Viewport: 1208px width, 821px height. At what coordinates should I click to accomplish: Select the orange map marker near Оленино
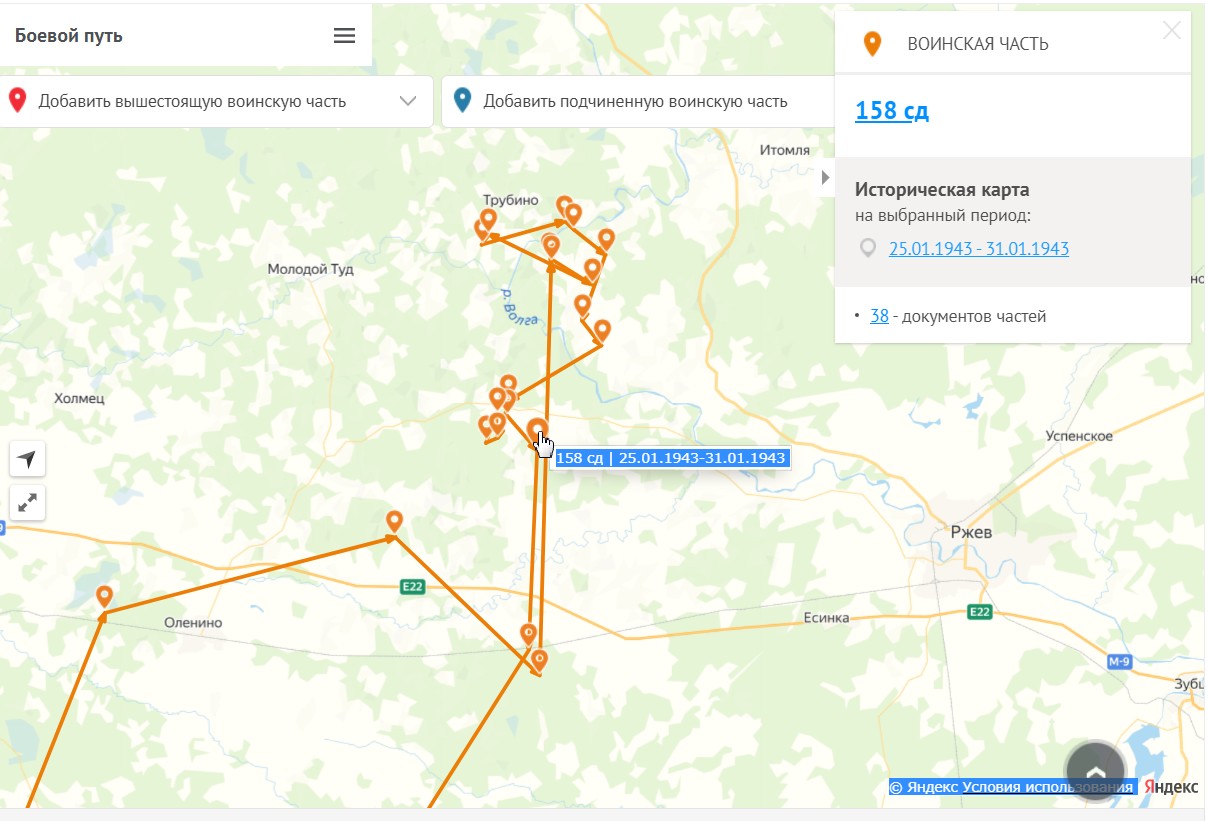[104, 597]
